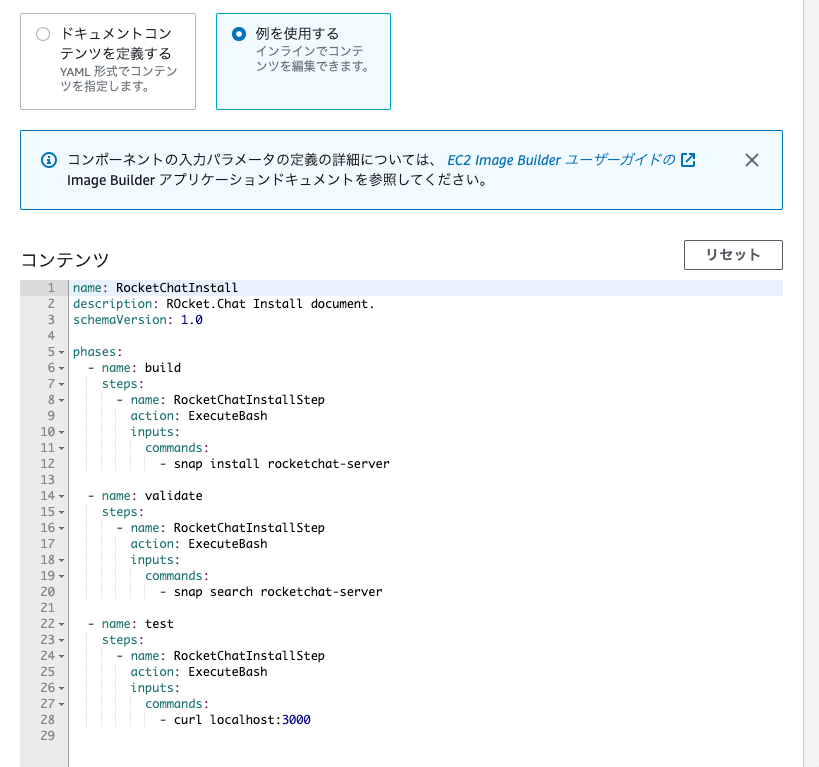Viewport: 819px width, 767px height.
Task: Click 'RocketChatInstallStep' on line 8
Action: point(249,400)
